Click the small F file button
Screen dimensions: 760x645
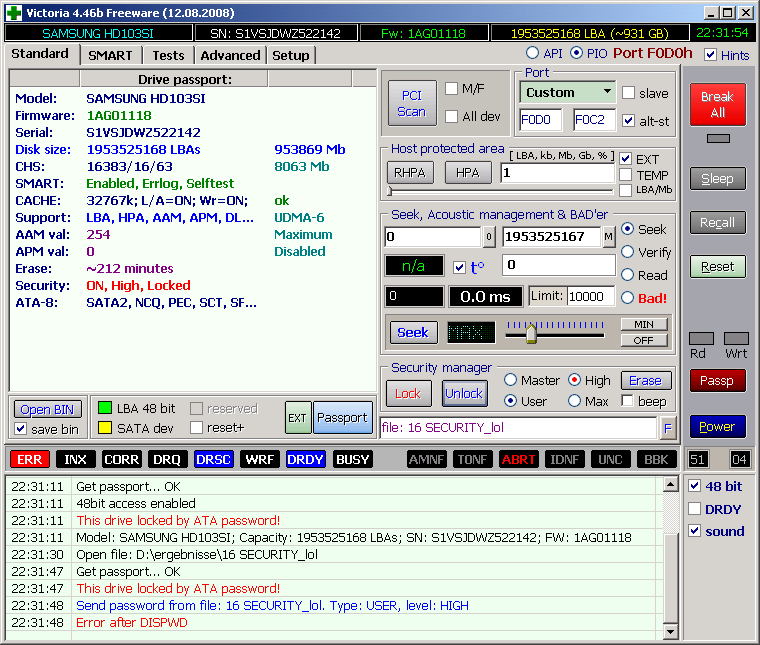(668, 428)
